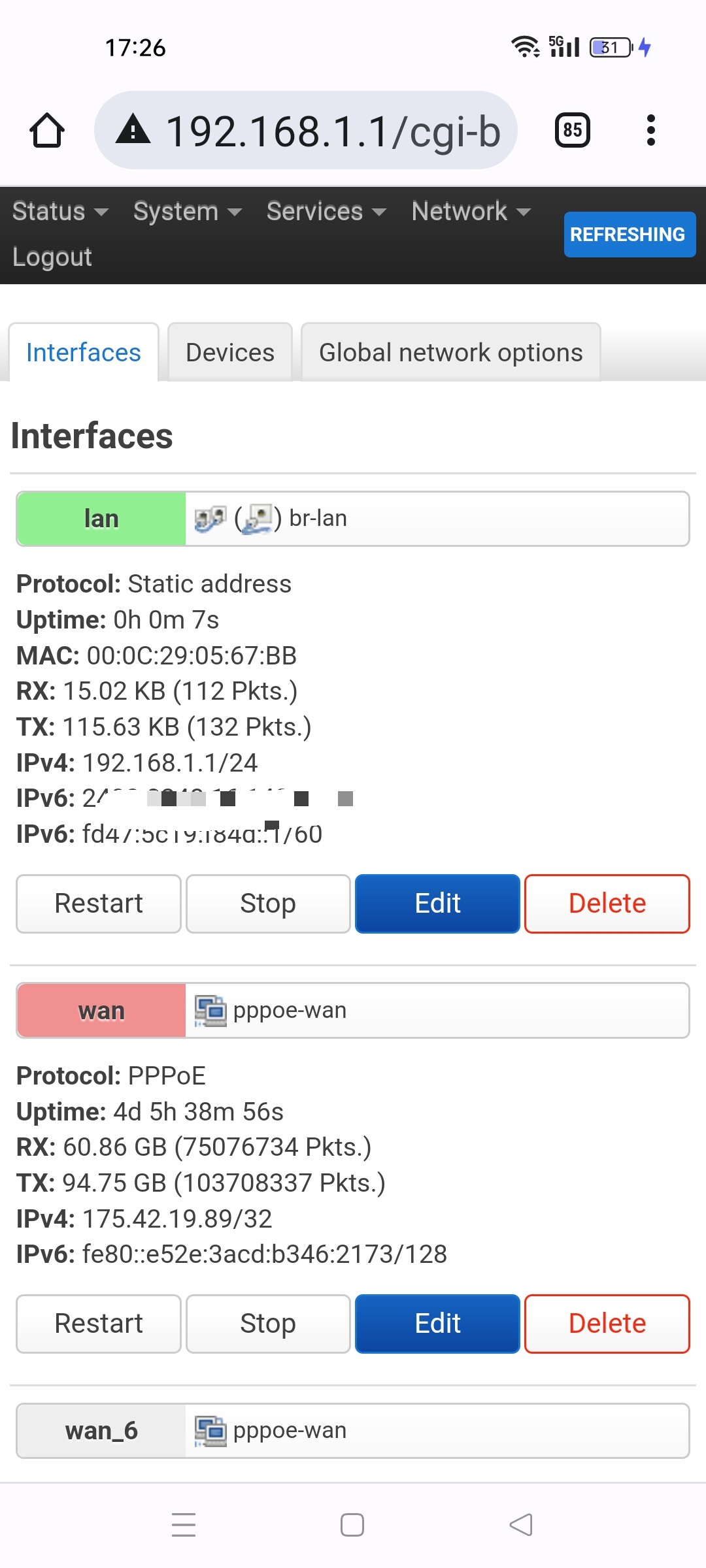Expand the Status dropdown menu
The image size is (706, 1568).
(60, 211)
